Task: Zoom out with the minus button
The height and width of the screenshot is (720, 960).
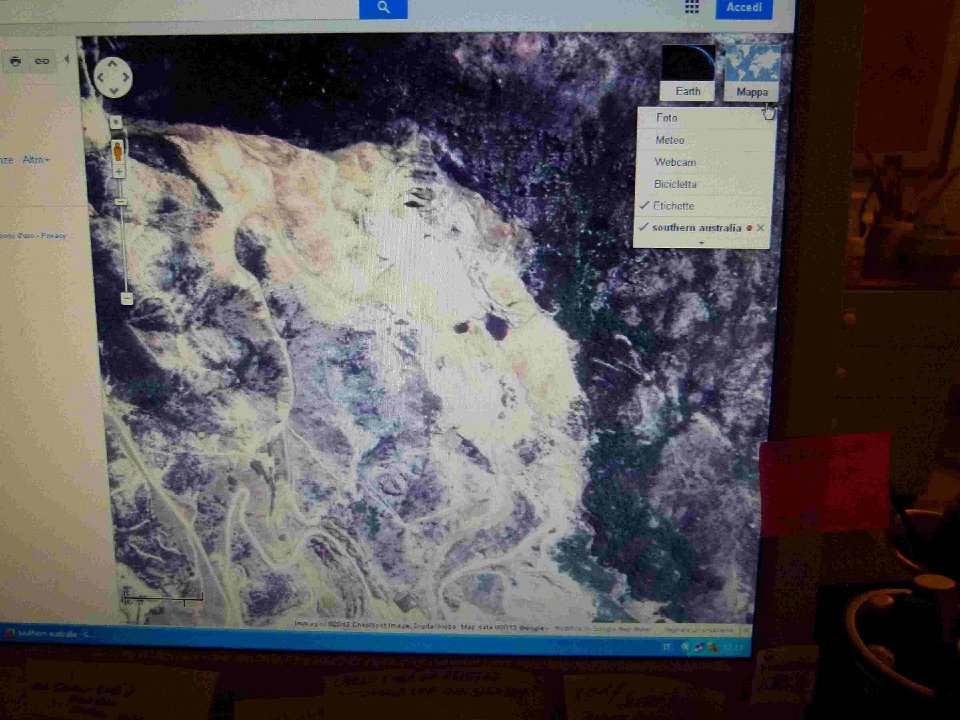Action: coord(127,299)
